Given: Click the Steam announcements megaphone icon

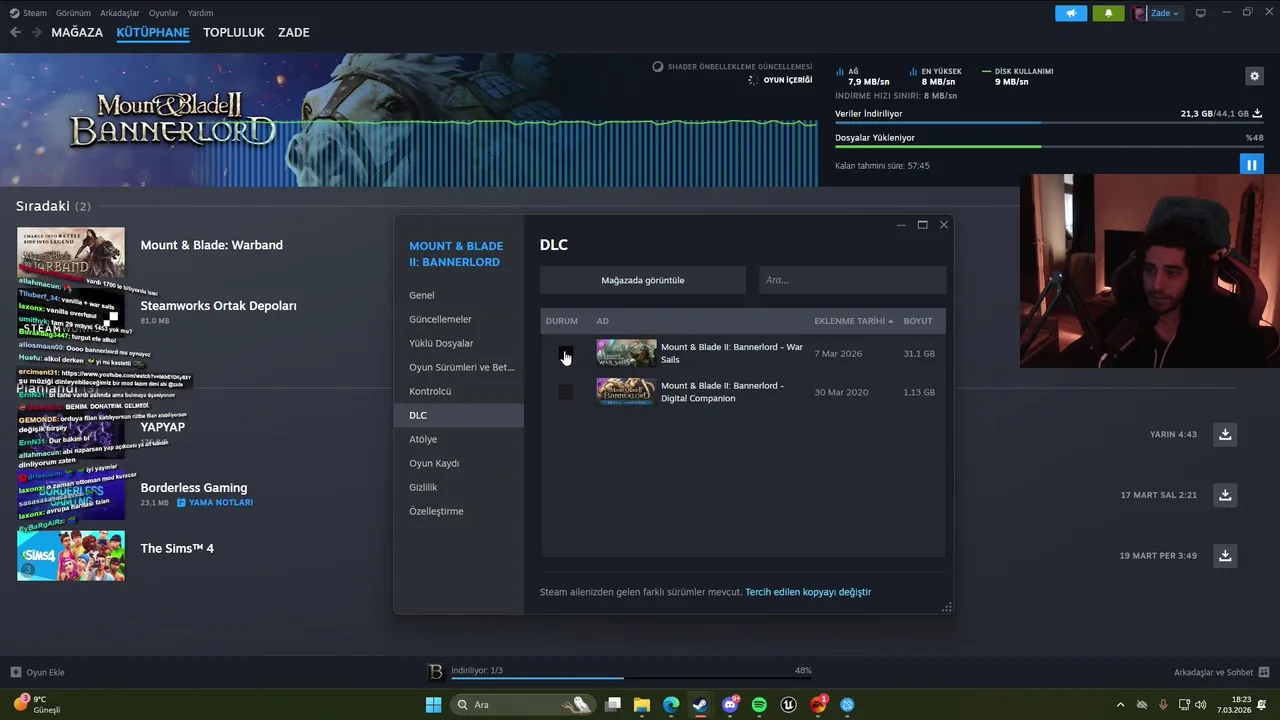Looking at the screenshot, I should pos(1070,13).
